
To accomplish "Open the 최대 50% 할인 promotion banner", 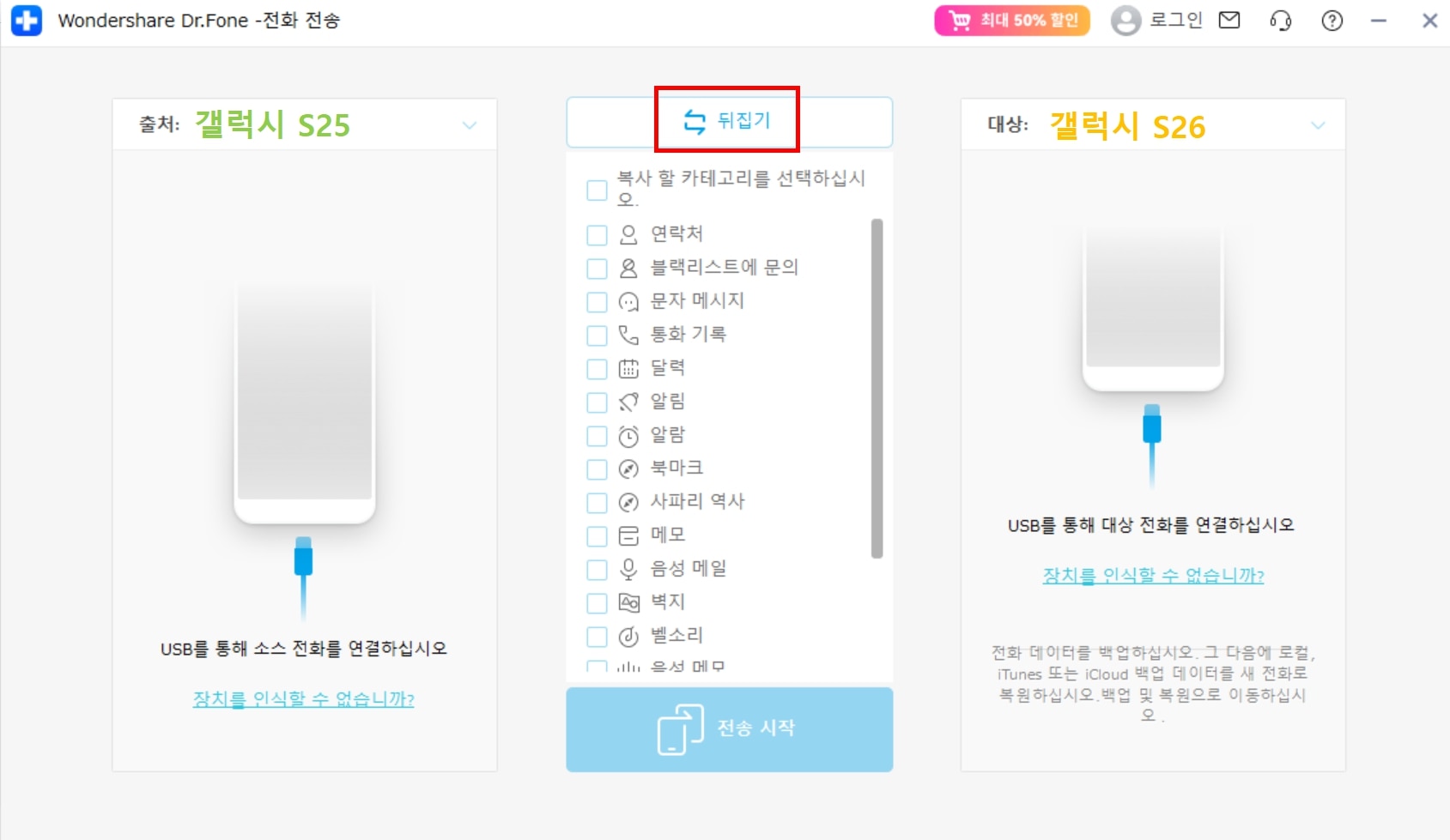I will (1012, 21).
